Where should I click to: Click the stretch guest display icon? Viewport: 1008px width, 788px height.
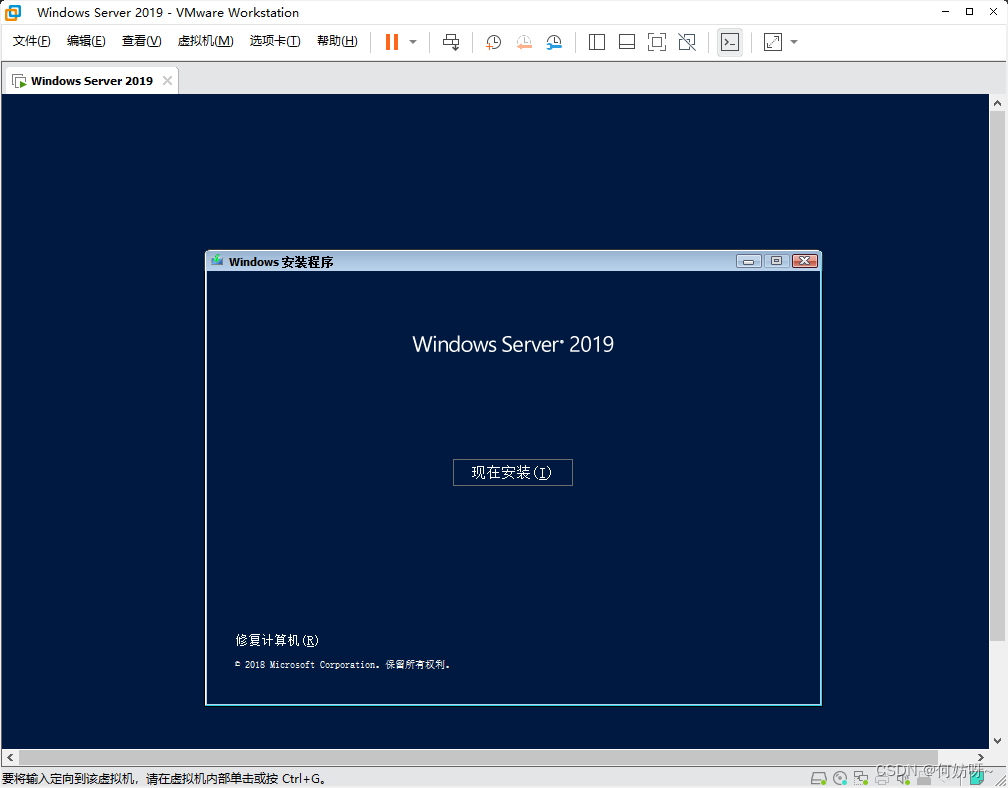[773, 42]
